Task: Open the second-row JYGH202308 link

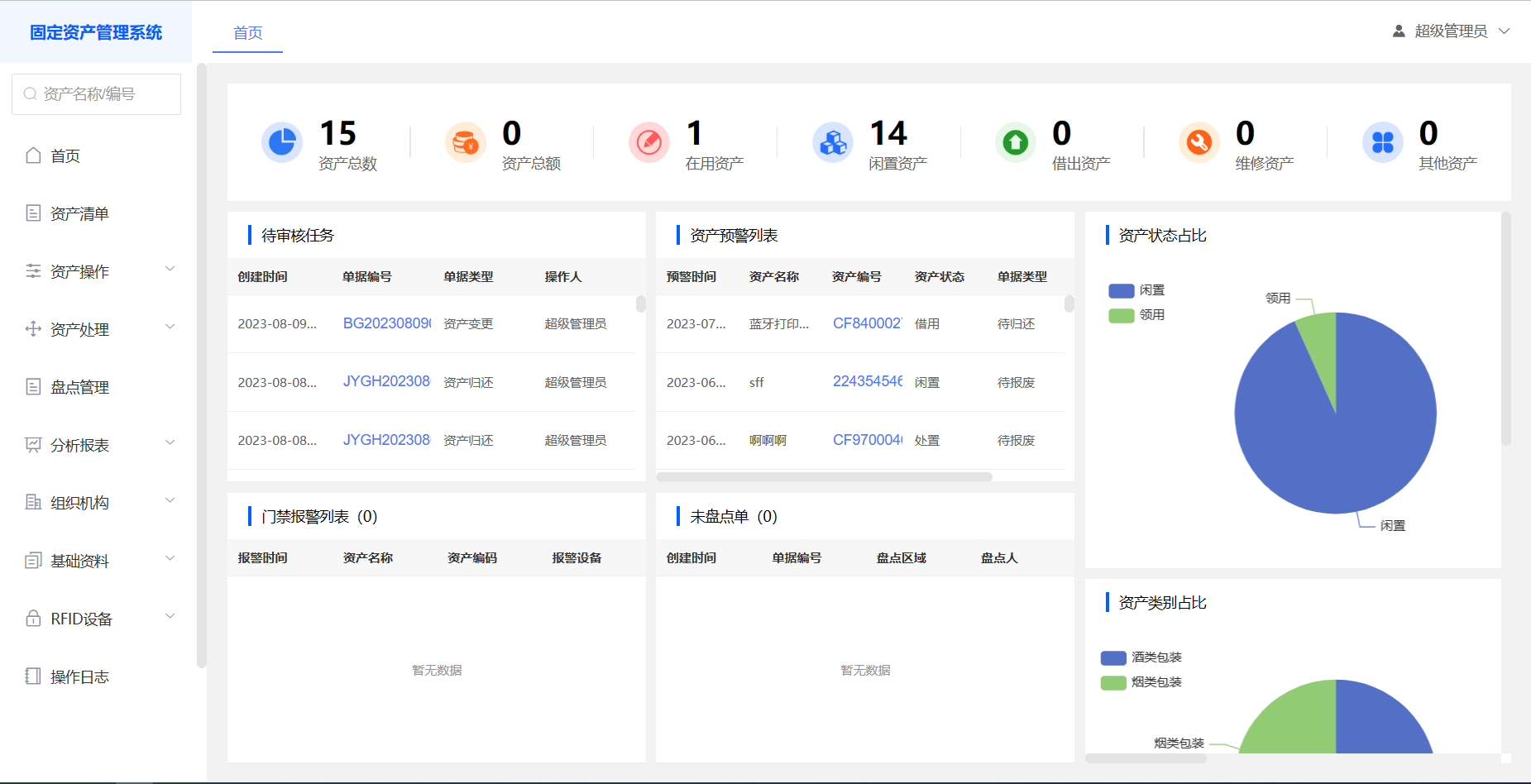Action: point(387,381)
